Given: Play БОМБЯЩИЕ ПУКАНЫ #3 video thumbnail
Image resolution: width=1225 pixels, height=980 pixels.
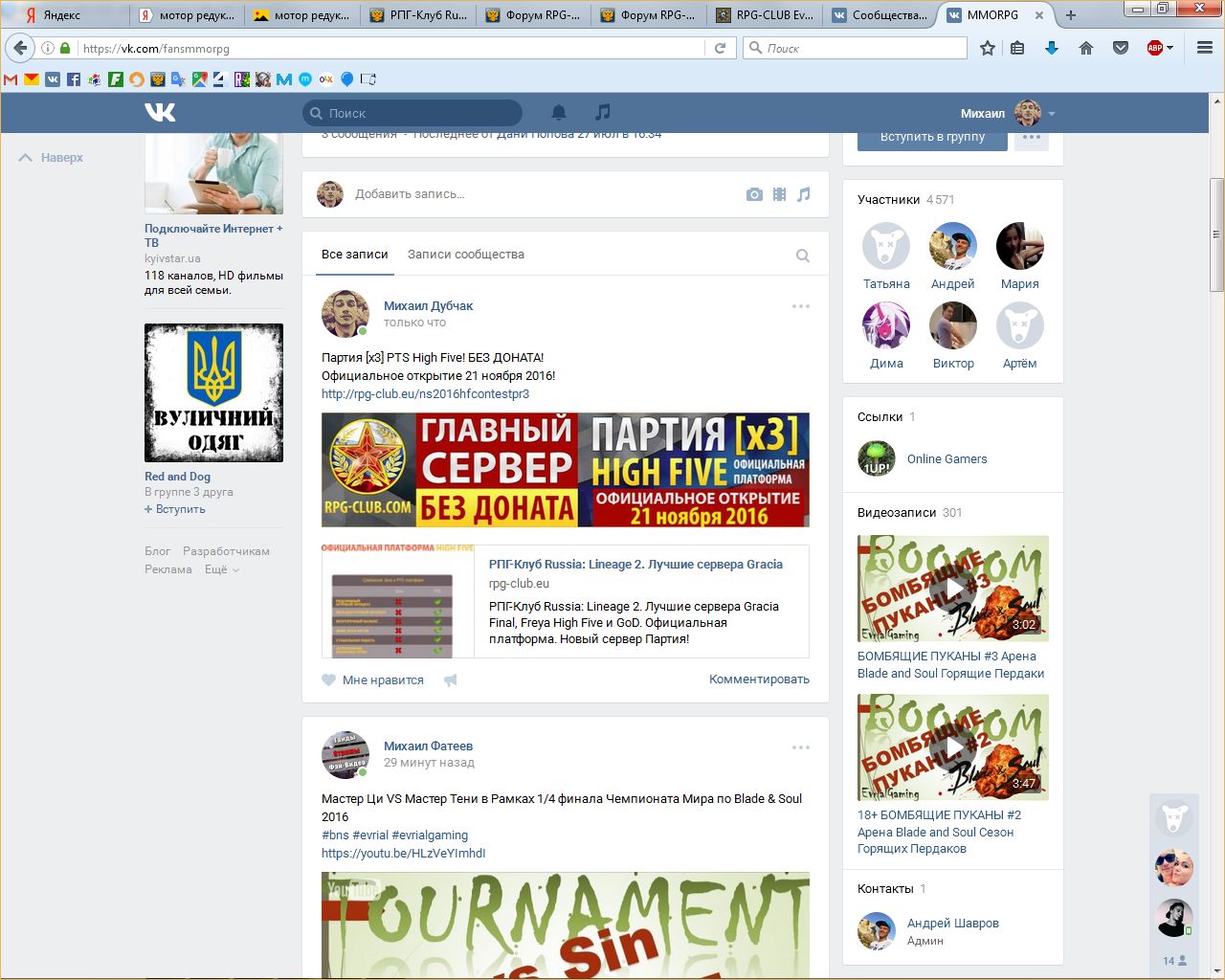Looking at the screenshot, I should click(953, 589).
